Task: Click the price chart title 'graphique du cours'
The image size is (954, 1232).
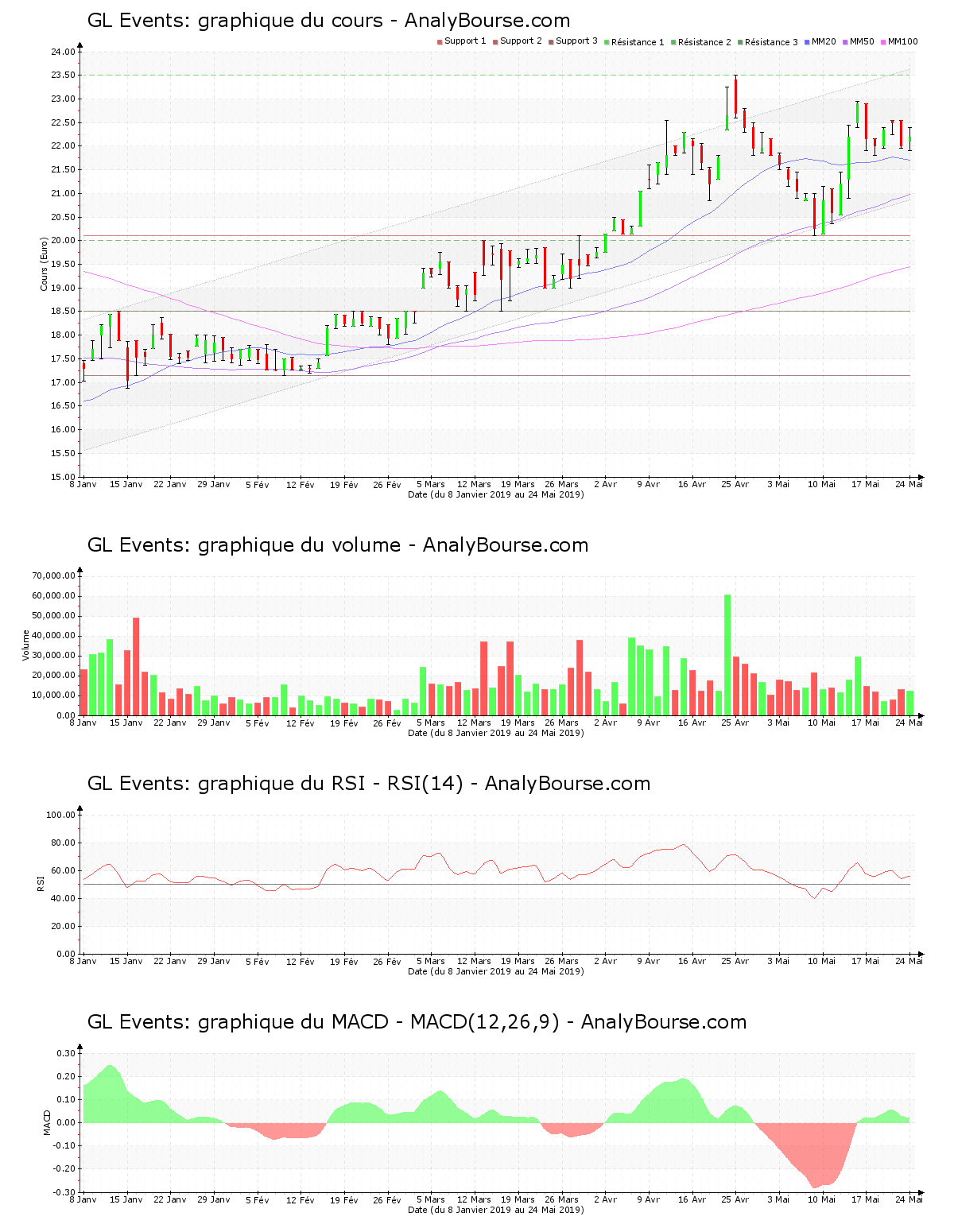Action: pyautogui.click(x=328, y=21)
